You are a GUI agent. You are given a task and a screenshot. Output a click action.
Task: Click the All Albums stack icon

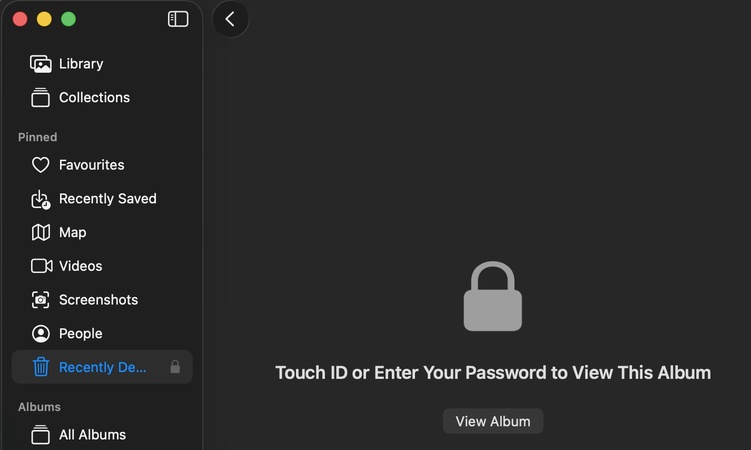(41, 435)
